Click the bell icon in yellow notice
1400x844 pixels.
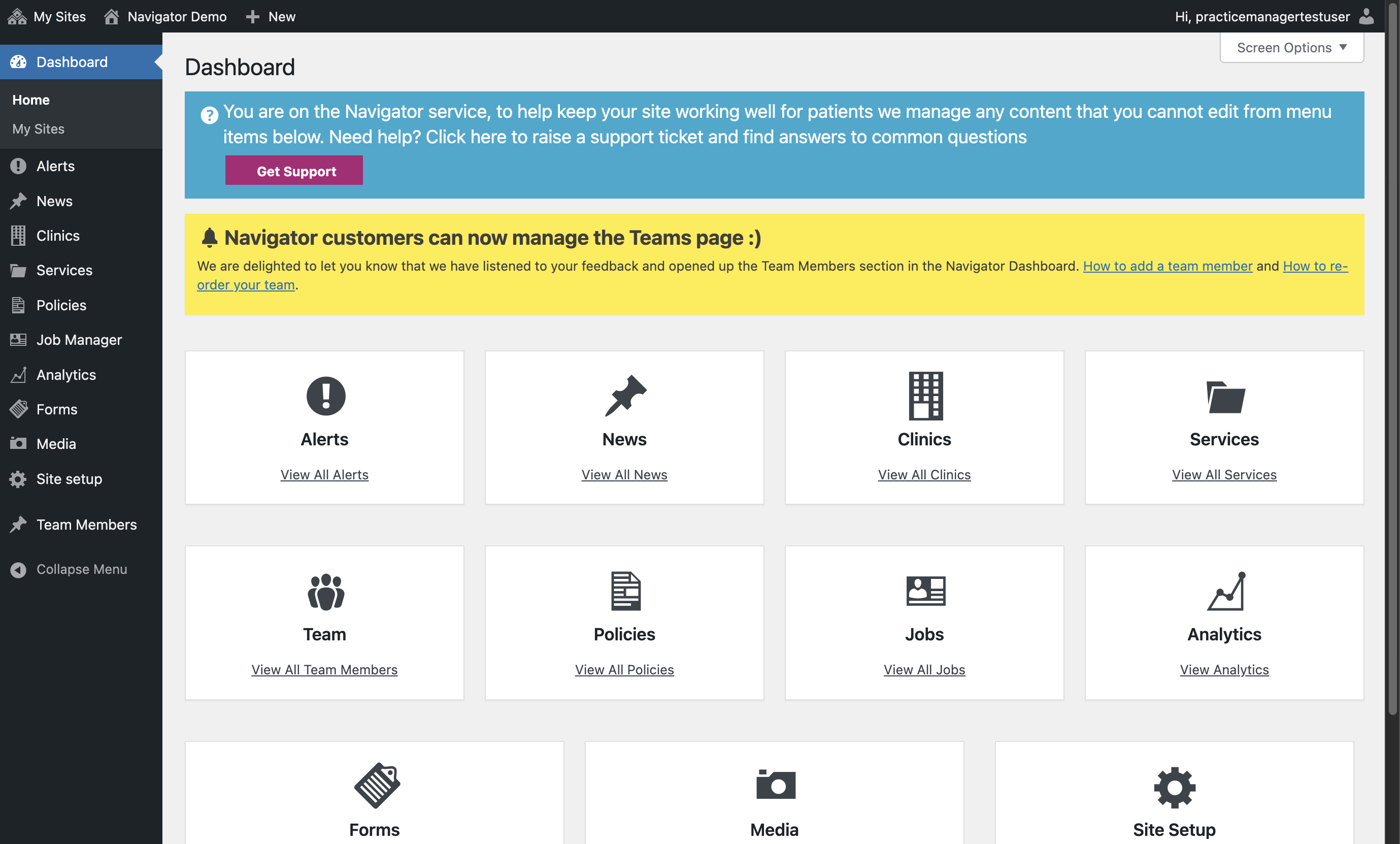209,238
